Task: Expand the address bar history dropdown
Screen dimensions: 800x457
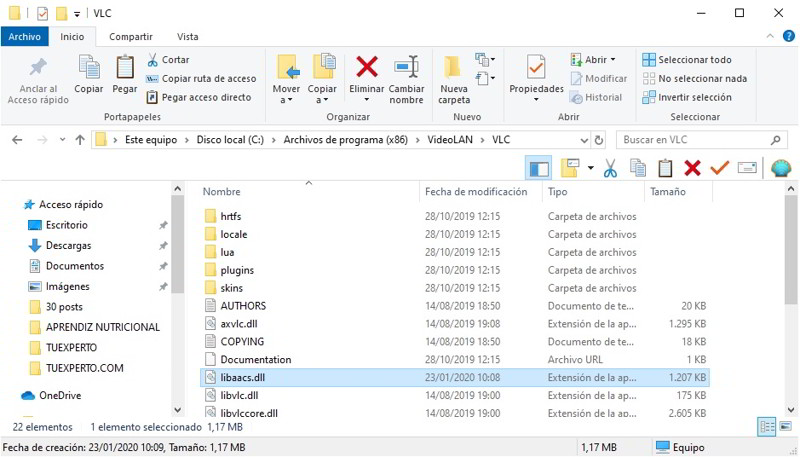Action: coord(584,140)
